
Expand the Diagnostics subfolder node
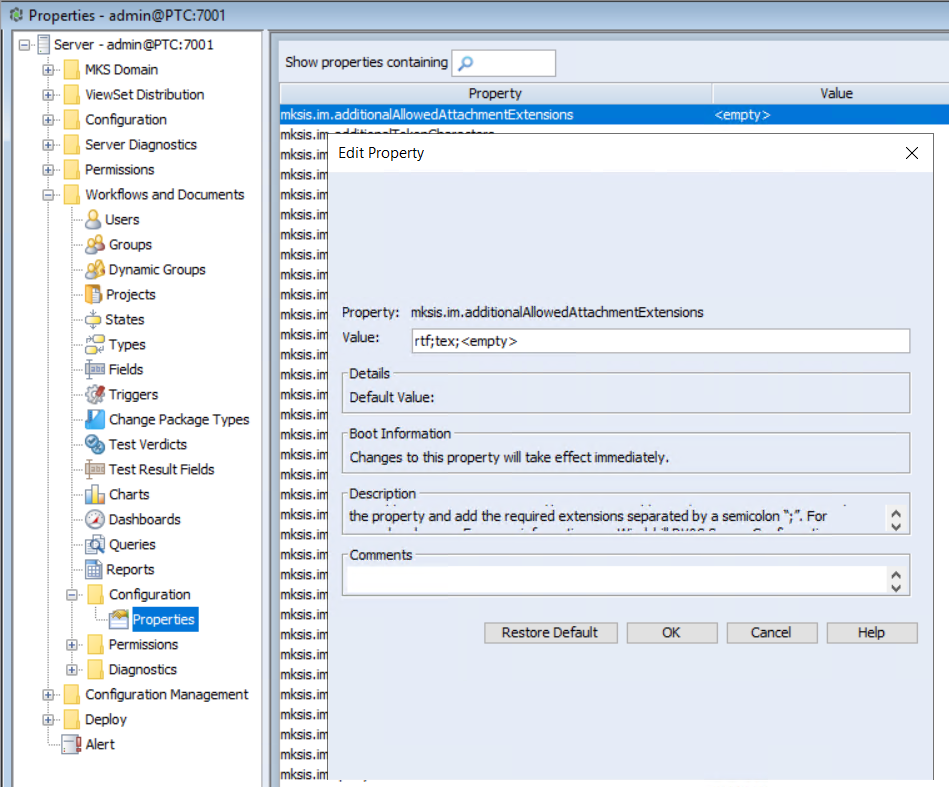point(72,670)
